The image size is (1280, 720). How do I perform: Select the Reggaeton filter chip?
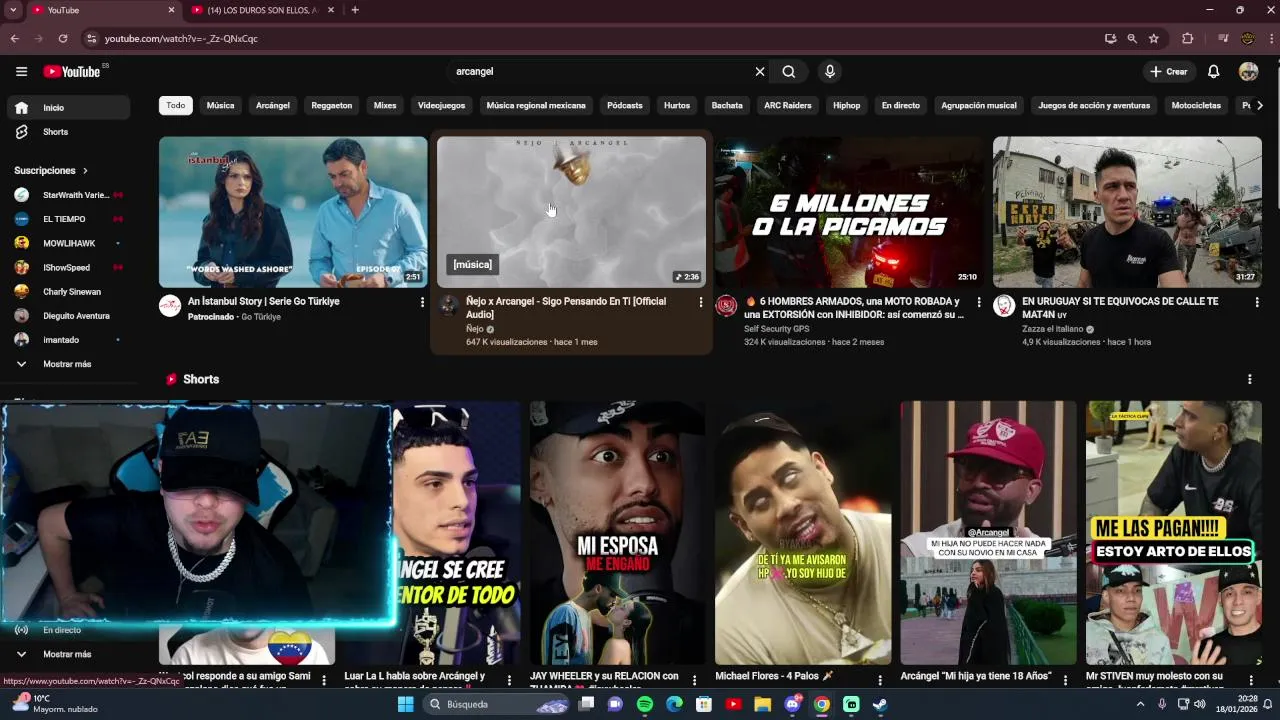(x=331, y=105)
